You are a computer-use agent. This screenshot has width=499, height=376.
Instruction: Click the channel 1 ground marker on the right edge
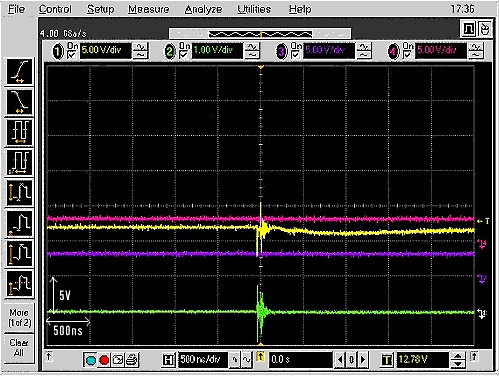482,313
